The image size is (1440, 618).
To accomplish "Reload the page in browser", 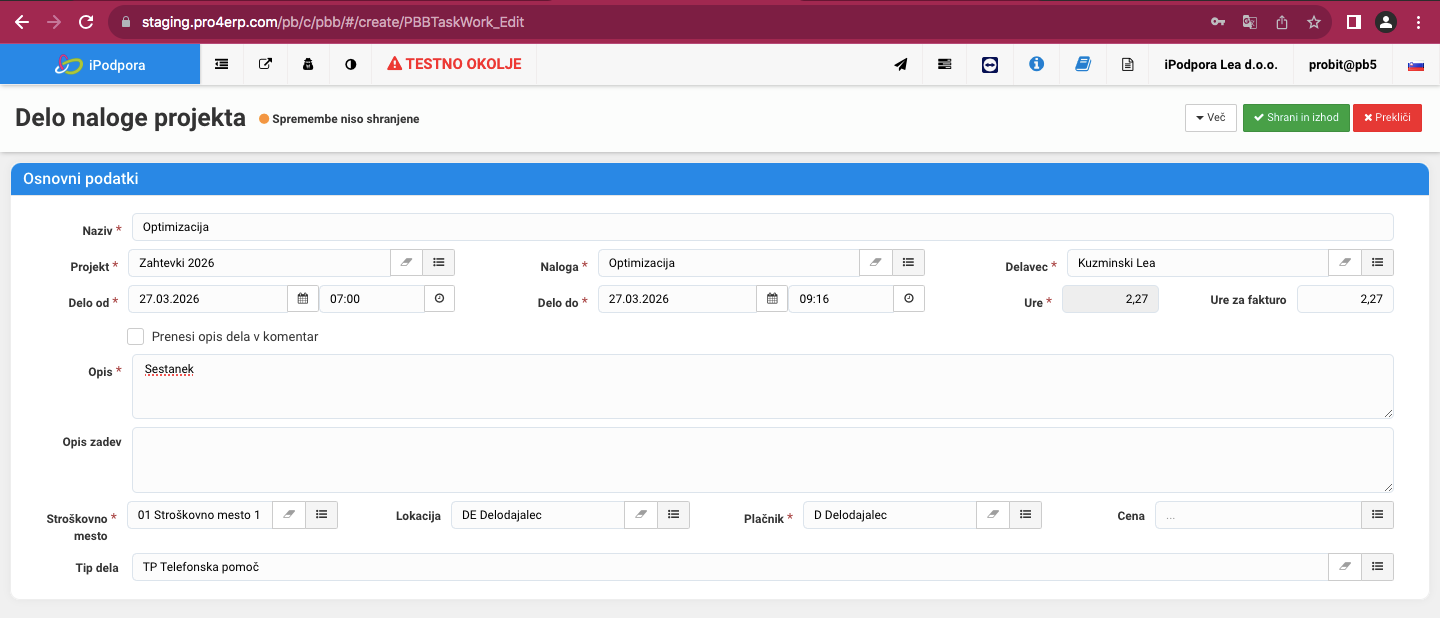I will (86, 21).
